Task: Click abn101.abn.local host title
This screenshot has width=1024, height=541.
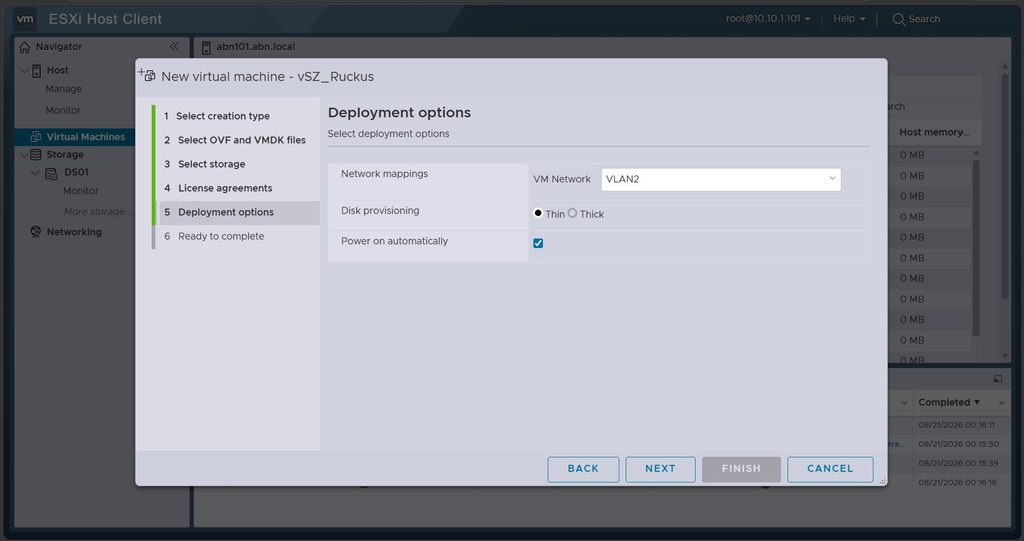Action: [x=255, y=47]
